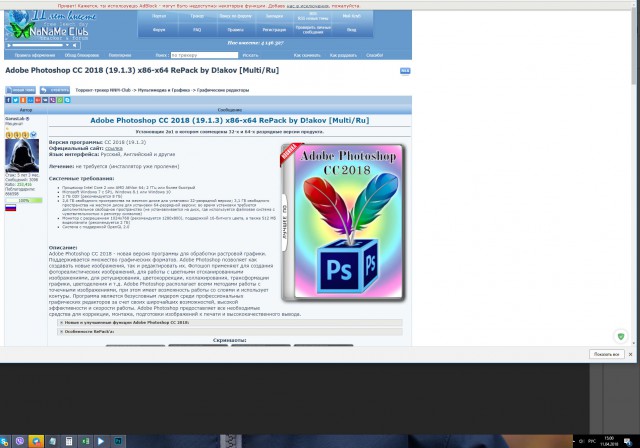640x448 pixels.
Task: Share the topic on Facebook
Action: click(8, 100)
